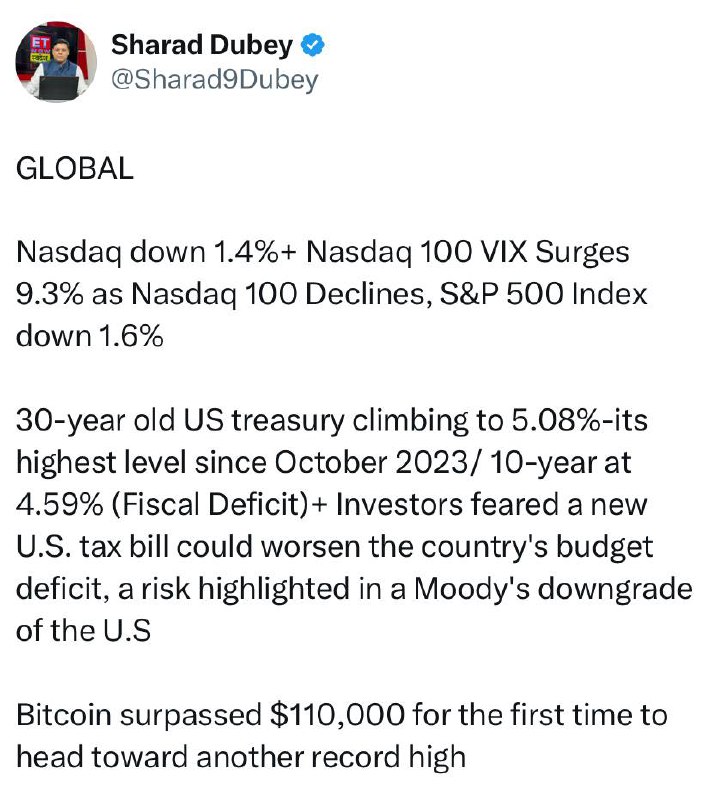
Task: Click the '(Fiscal Deficit)' parenthetical
Action: 210,505
